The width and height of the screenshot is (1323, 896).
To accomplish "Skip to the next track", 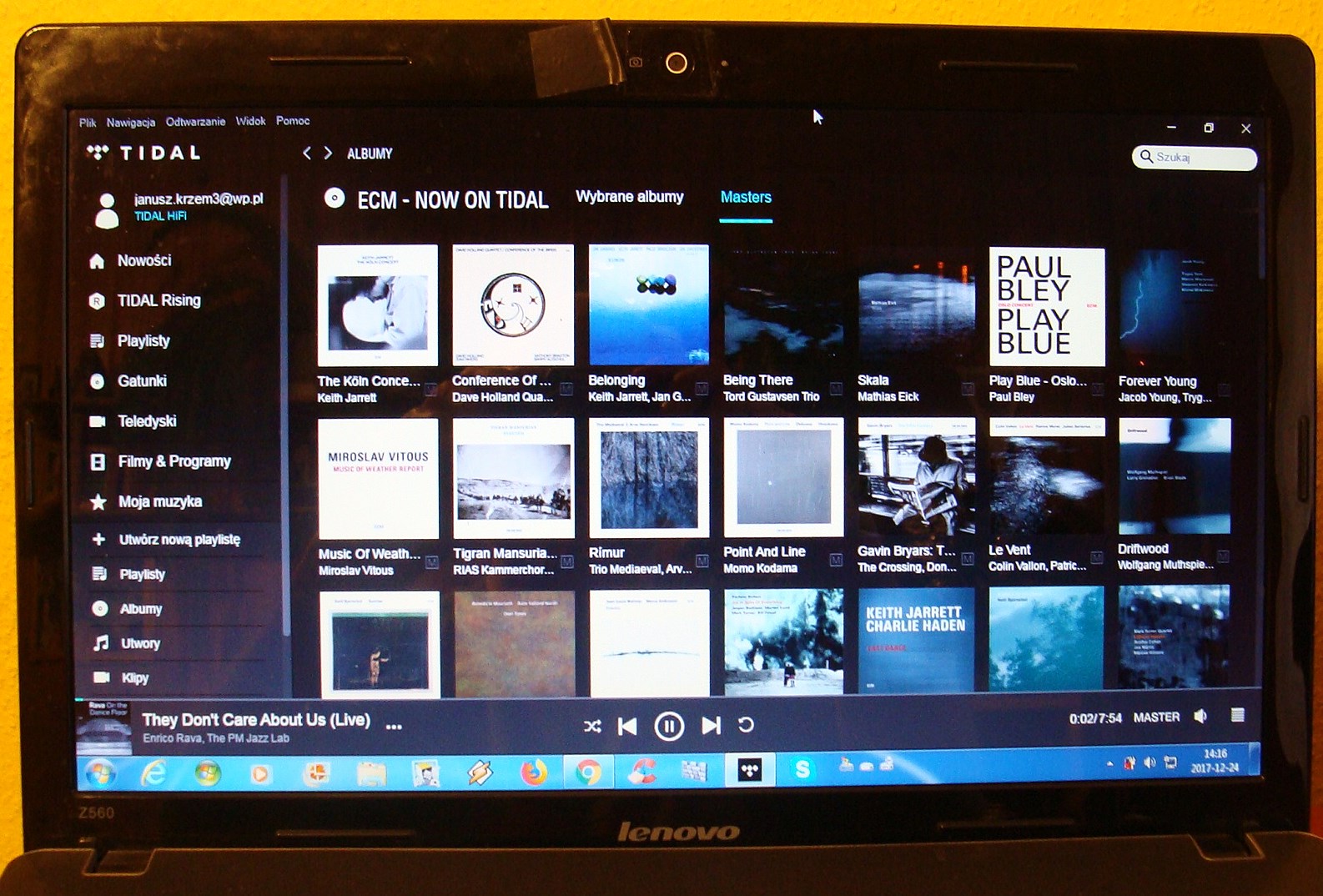I will click(711, 726).
